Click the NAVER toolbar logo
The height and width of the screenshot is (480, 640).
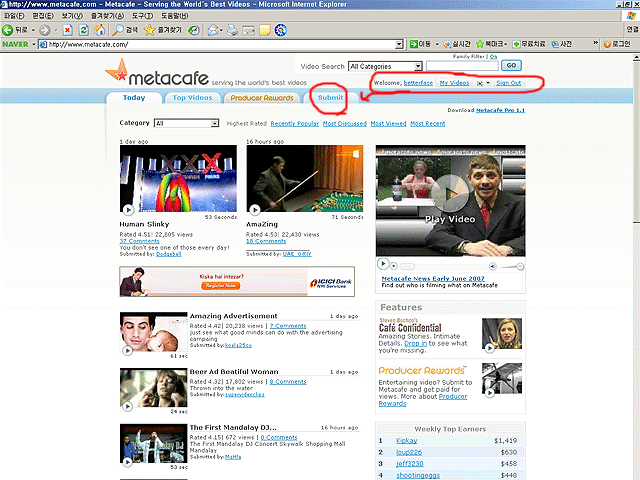(15, 44)
